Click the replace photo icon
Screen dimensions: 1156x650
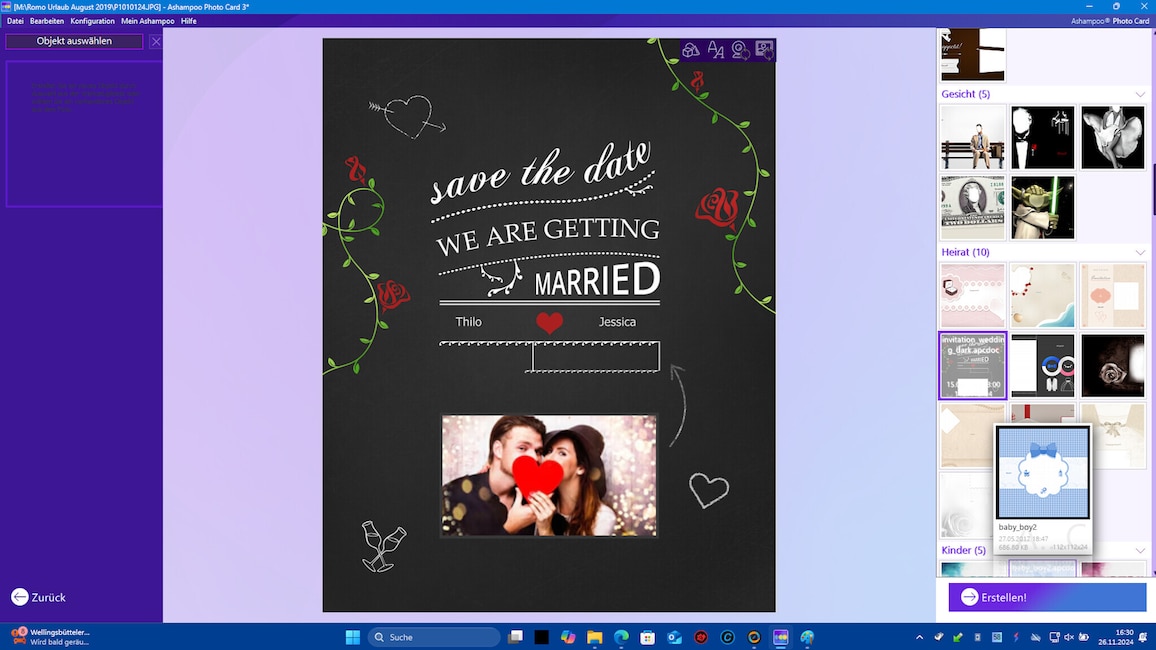click(x=764, y=50)
